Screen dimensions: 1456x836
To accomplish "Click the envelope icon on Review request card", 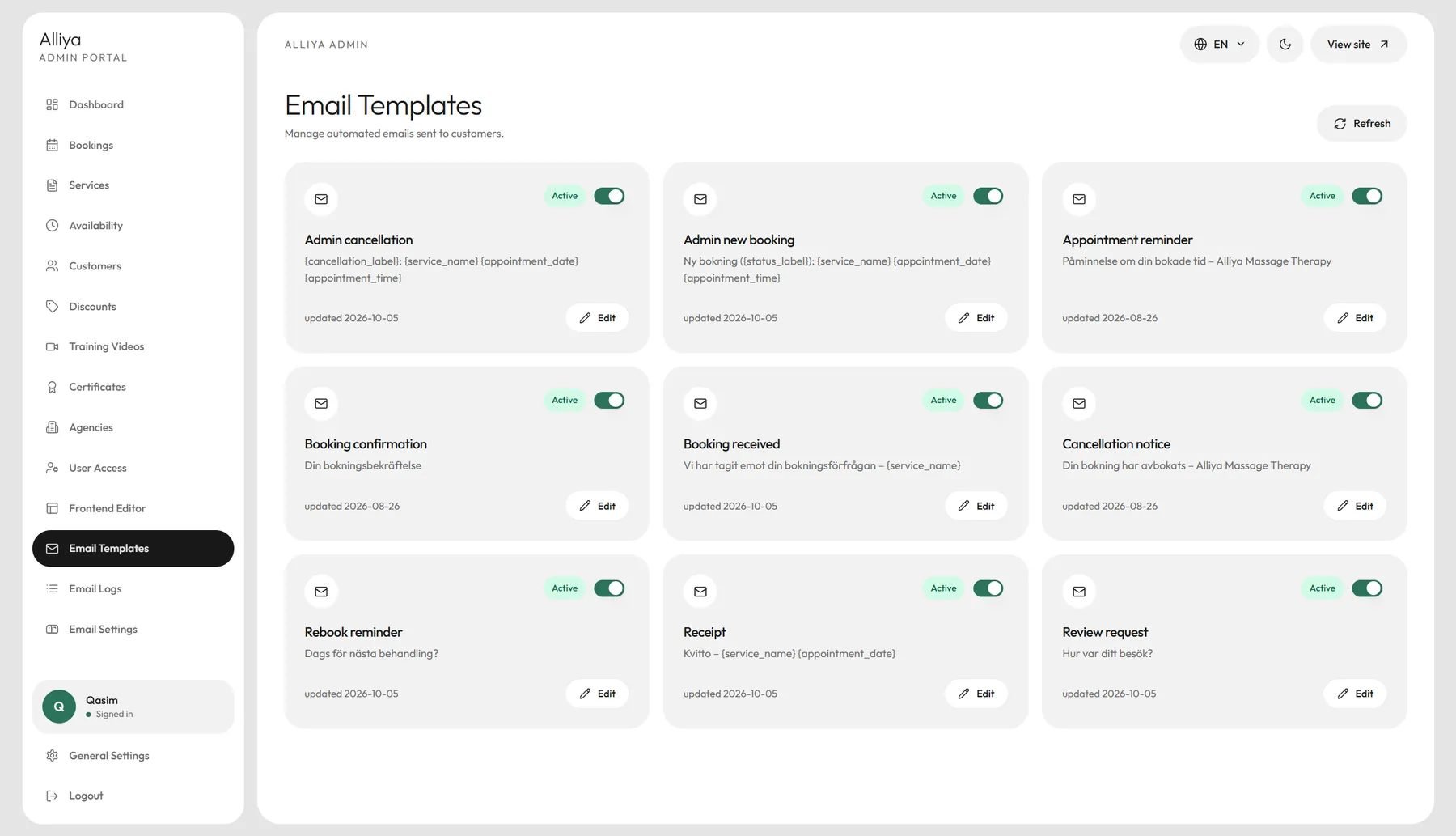I will tap(1079, 592).
